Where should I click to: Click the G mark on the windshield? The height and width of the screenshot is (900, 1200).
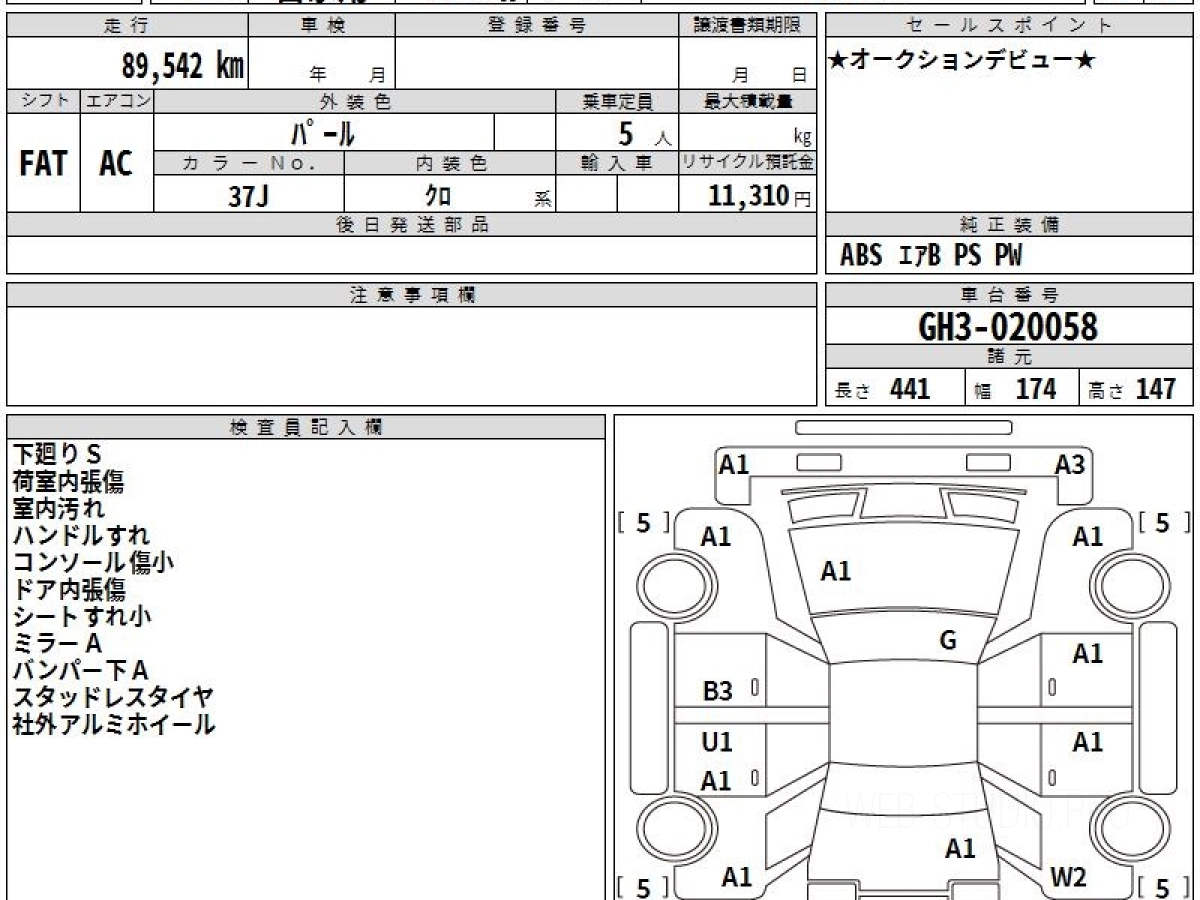click(948, 641)
